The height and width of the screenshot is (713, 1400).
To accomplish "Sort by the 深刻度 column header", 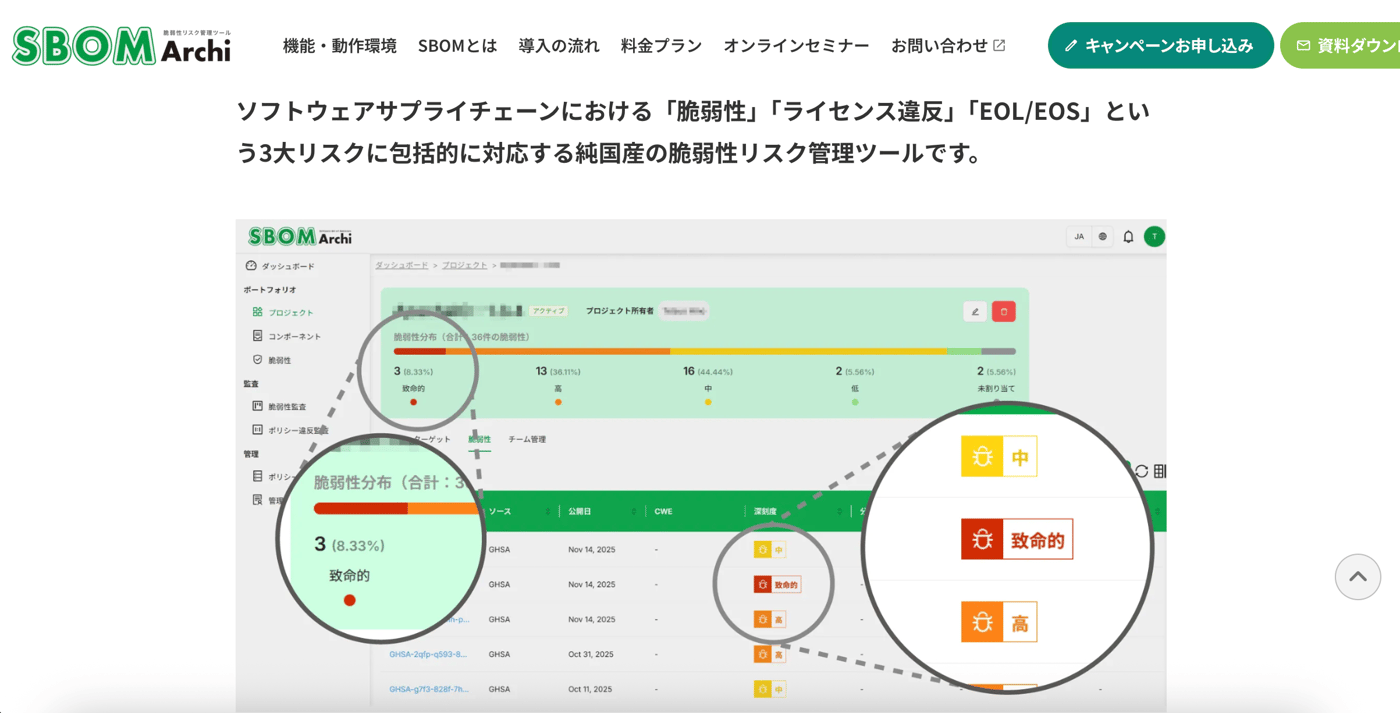I will pyautogui.click(x=765, y=511).
